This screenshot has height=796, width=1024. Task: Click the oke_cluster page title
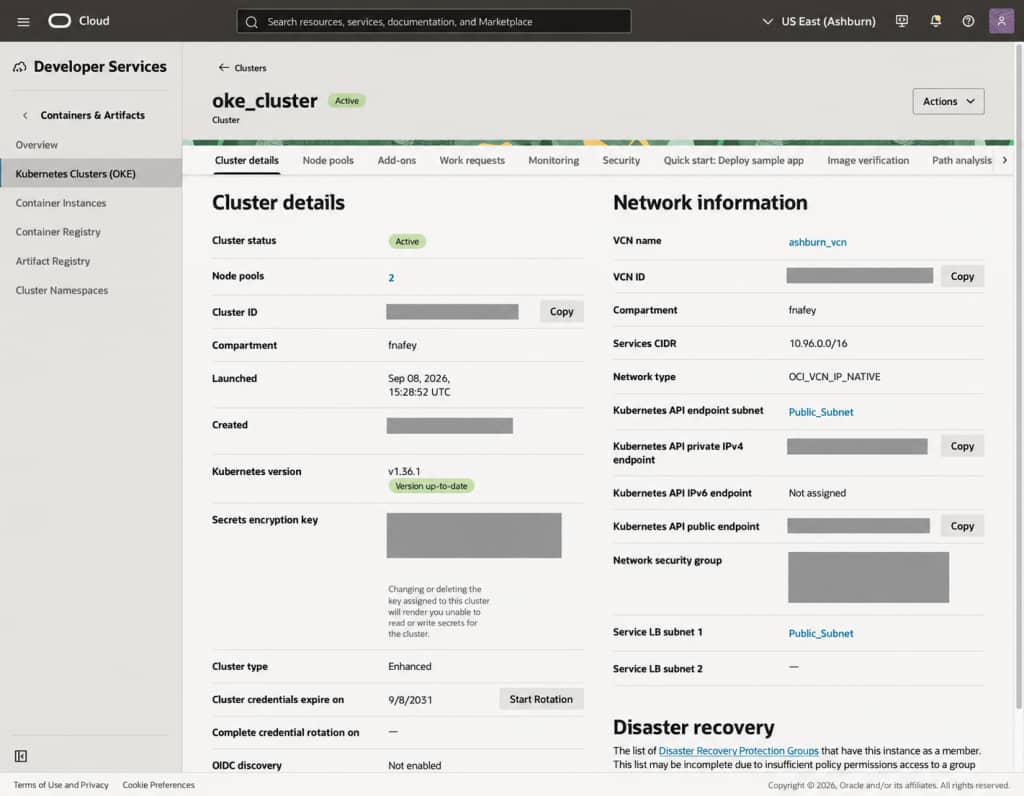point(264,101)
